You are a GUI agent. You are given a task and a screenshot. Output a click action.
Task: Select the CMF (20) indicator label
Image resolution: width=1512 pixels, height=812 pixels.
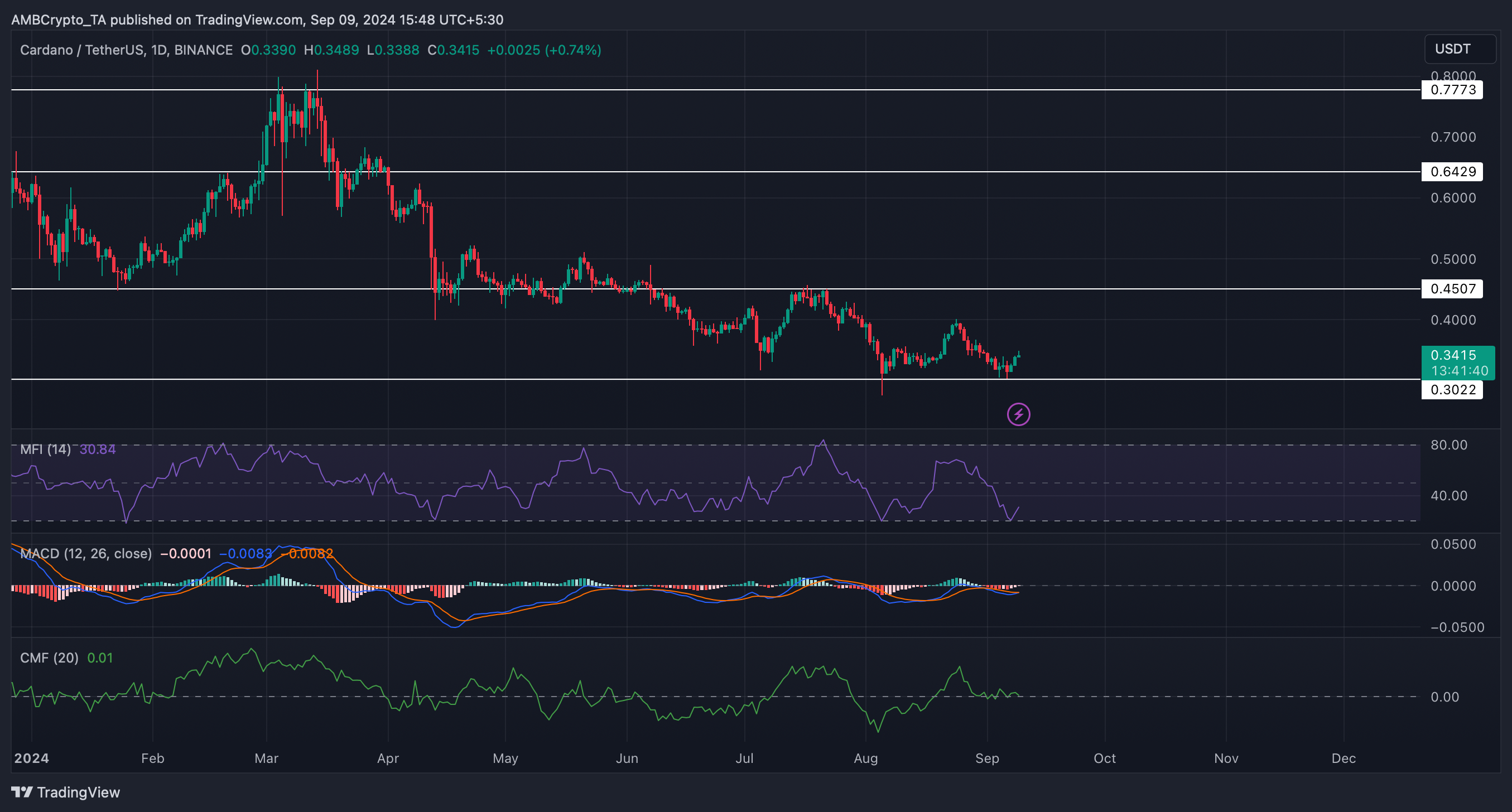tap(49, 658)
